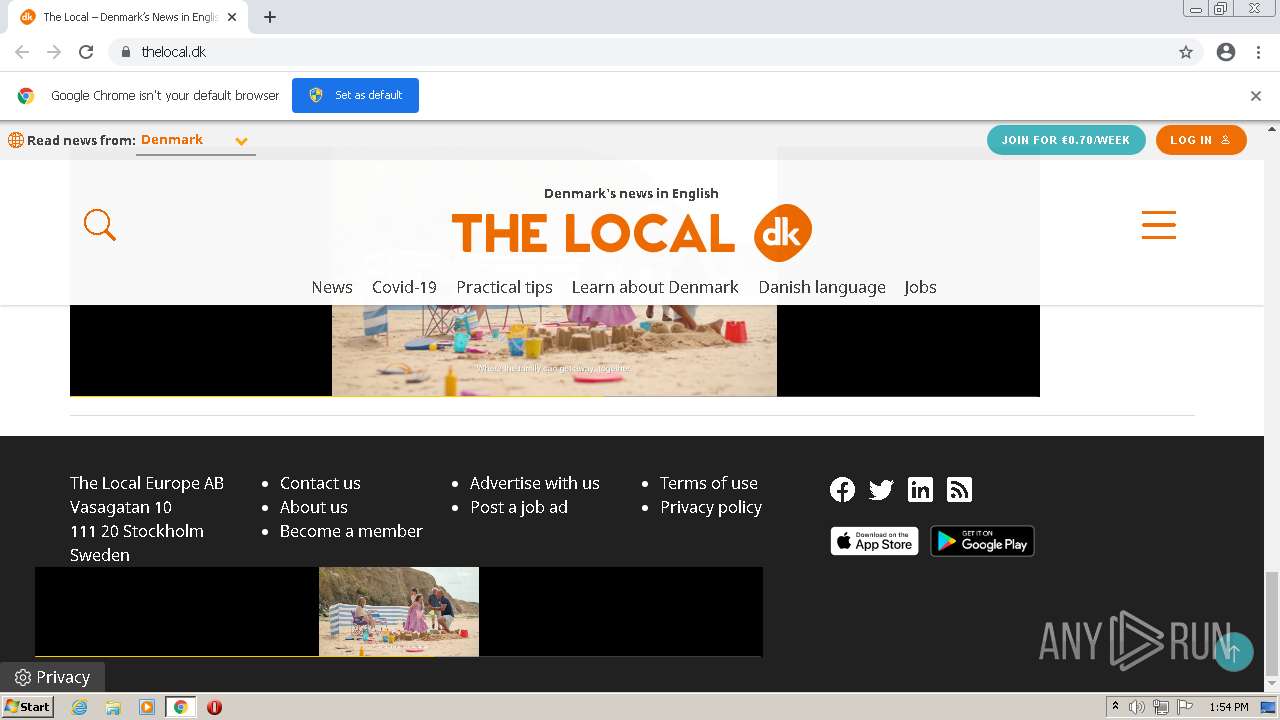Go forward in browser history

click(x=54, y=52)
